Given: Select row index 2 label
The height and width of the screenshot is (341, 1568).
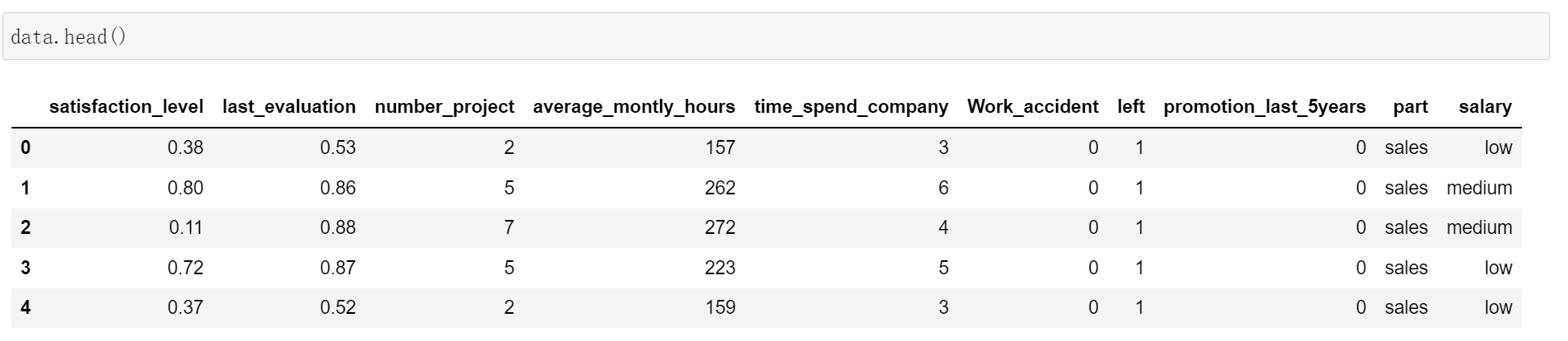Looking at the screenshot, I should click(26, 228).
